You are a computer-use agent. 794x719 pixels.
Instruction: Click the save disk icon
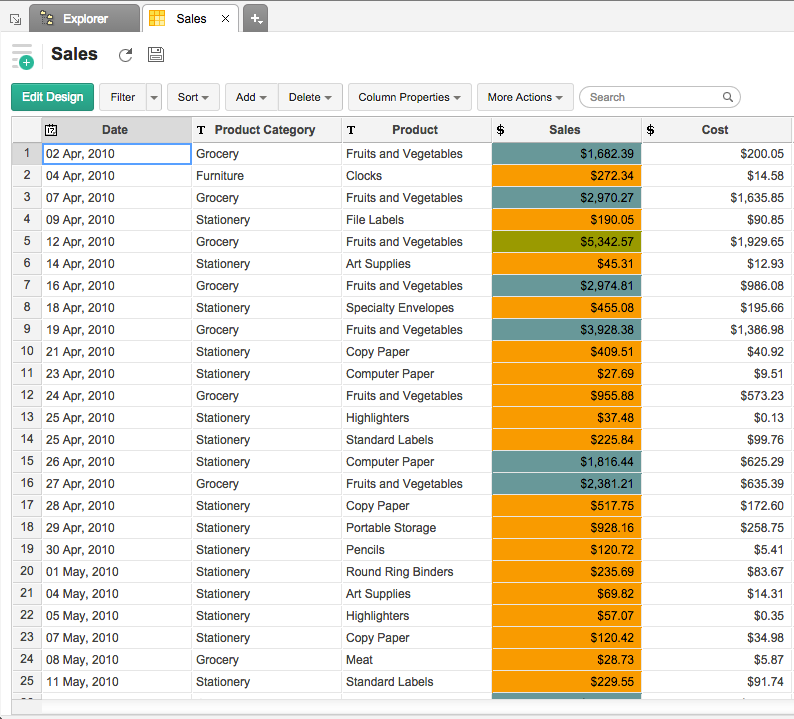pyautogui.click(x=155, y=56)
